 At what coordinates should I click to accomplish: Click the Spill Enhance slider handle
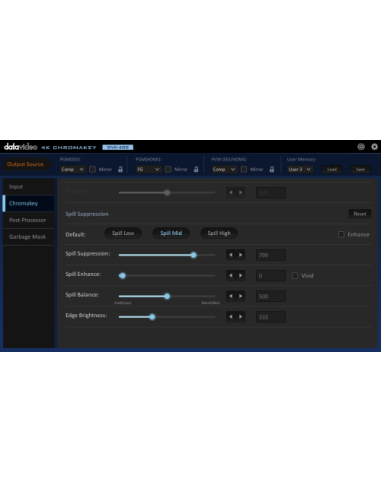click(x=122, y=276)
